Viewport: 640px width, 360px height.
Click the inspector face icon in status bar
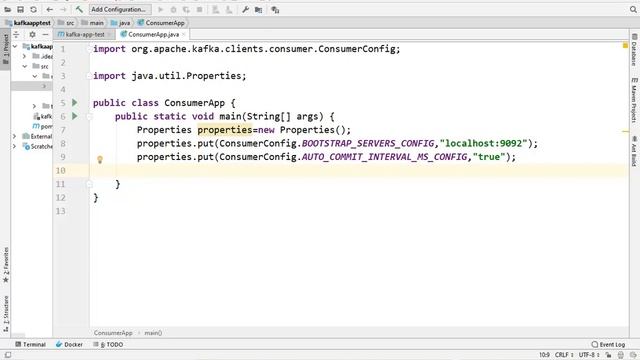(x=621, y=355)
